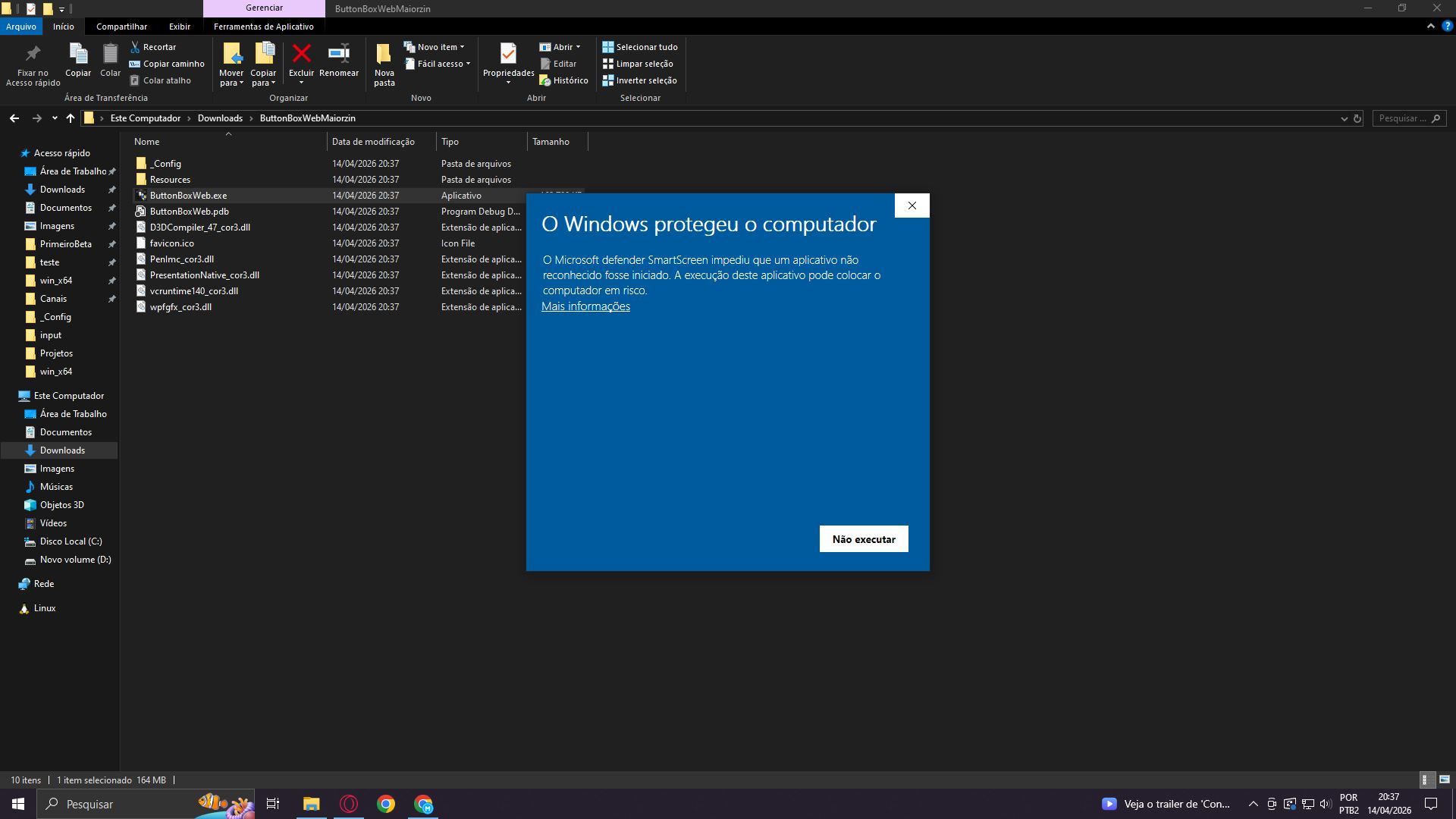Go up one folder level arrow
This screenshot has width=1456, height=819.
pos(71,118)
